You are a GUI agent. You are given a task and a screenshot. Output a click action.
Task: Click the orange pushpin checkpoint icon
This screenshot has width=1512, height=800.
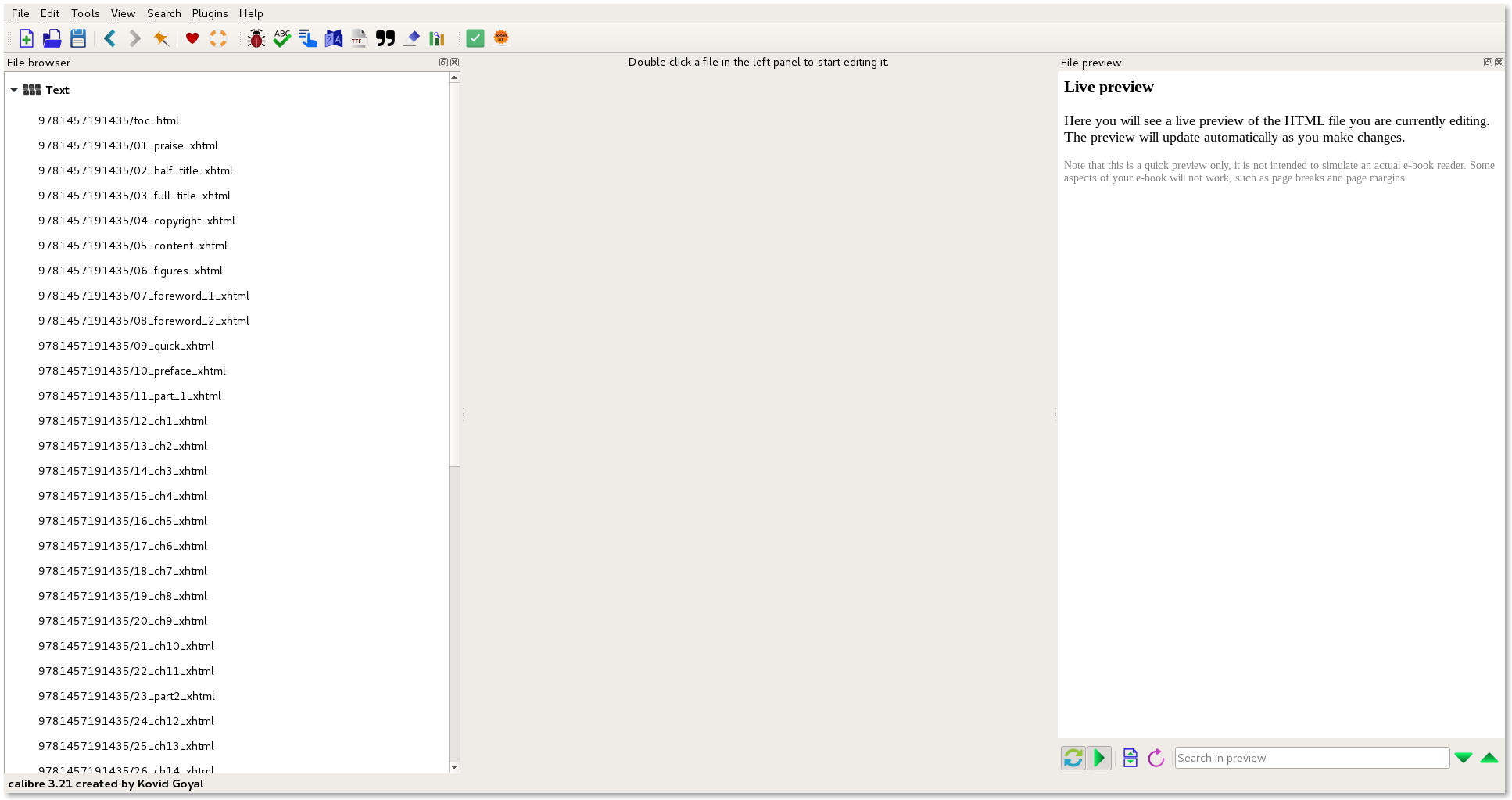(x=161, y=38)
